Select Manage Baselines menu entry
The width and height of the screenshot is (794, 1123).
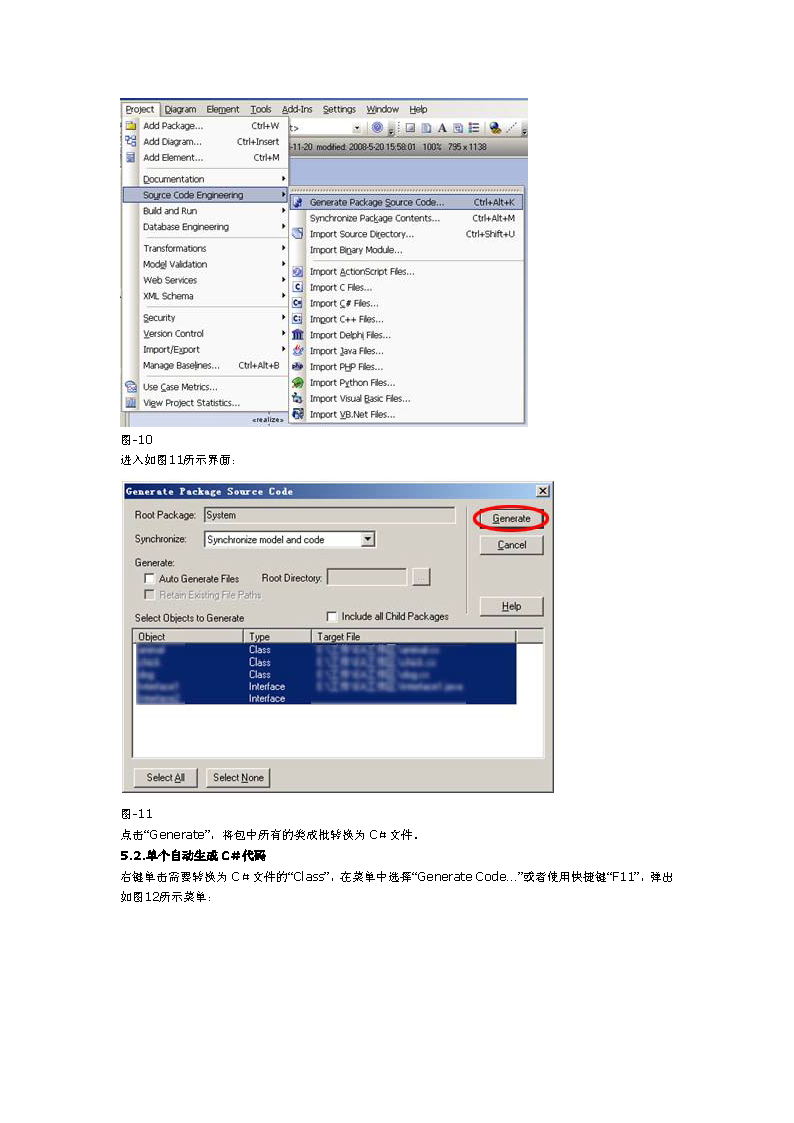205,365
